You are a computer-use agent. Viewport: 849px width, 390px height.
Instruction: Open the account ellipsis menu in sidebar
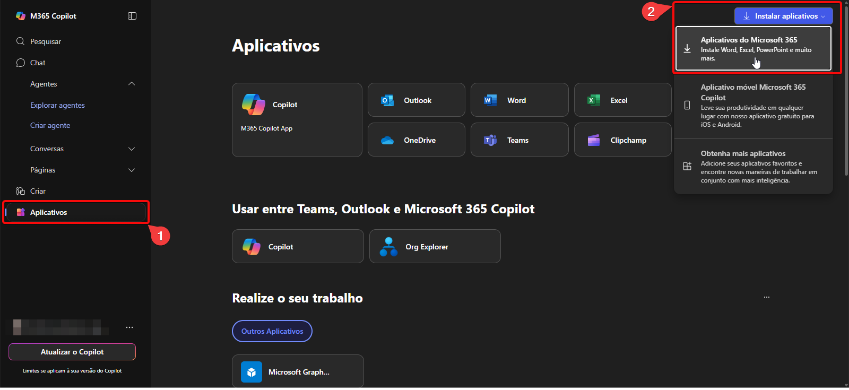click(x=129, y=327)
